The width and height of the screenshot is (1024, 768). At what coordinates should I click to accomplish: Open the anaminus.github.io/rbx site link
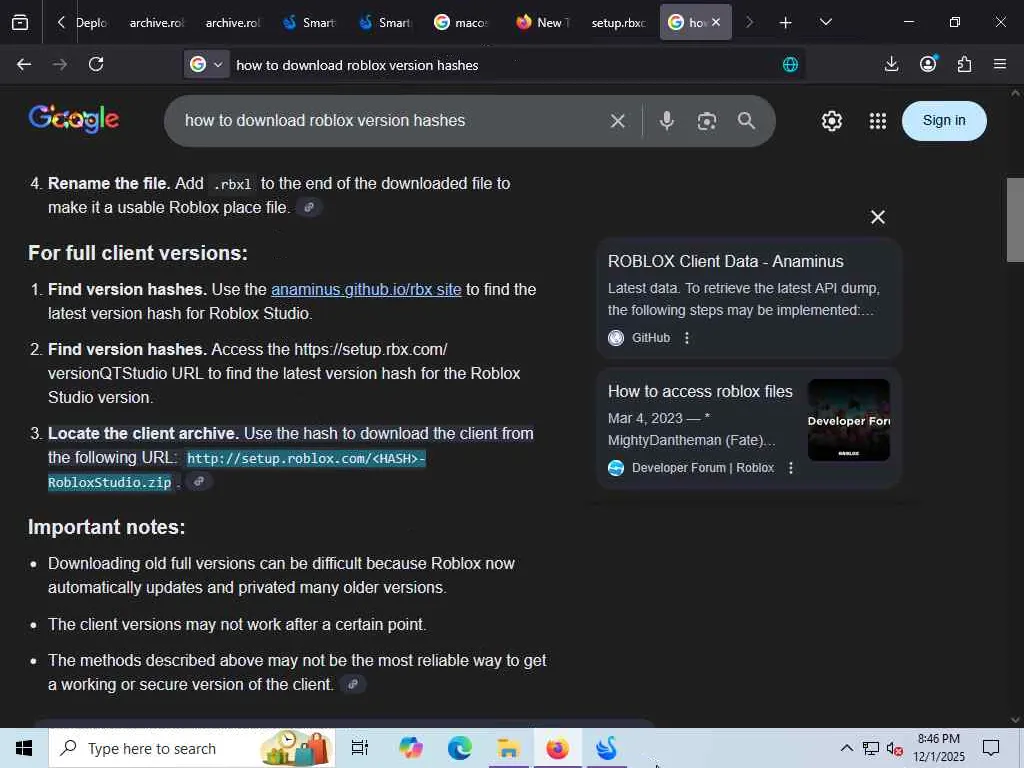click(366, 289)
